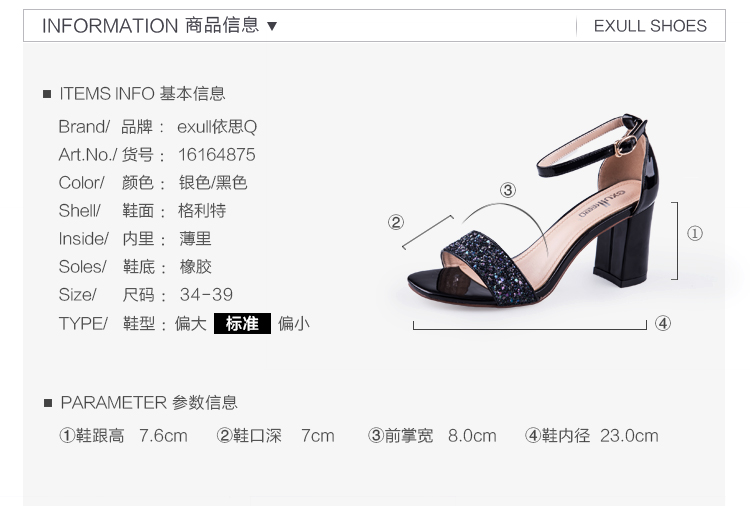Expand the INFORMATION 商品信息 dropdown triangle

[x=272, y=26]
